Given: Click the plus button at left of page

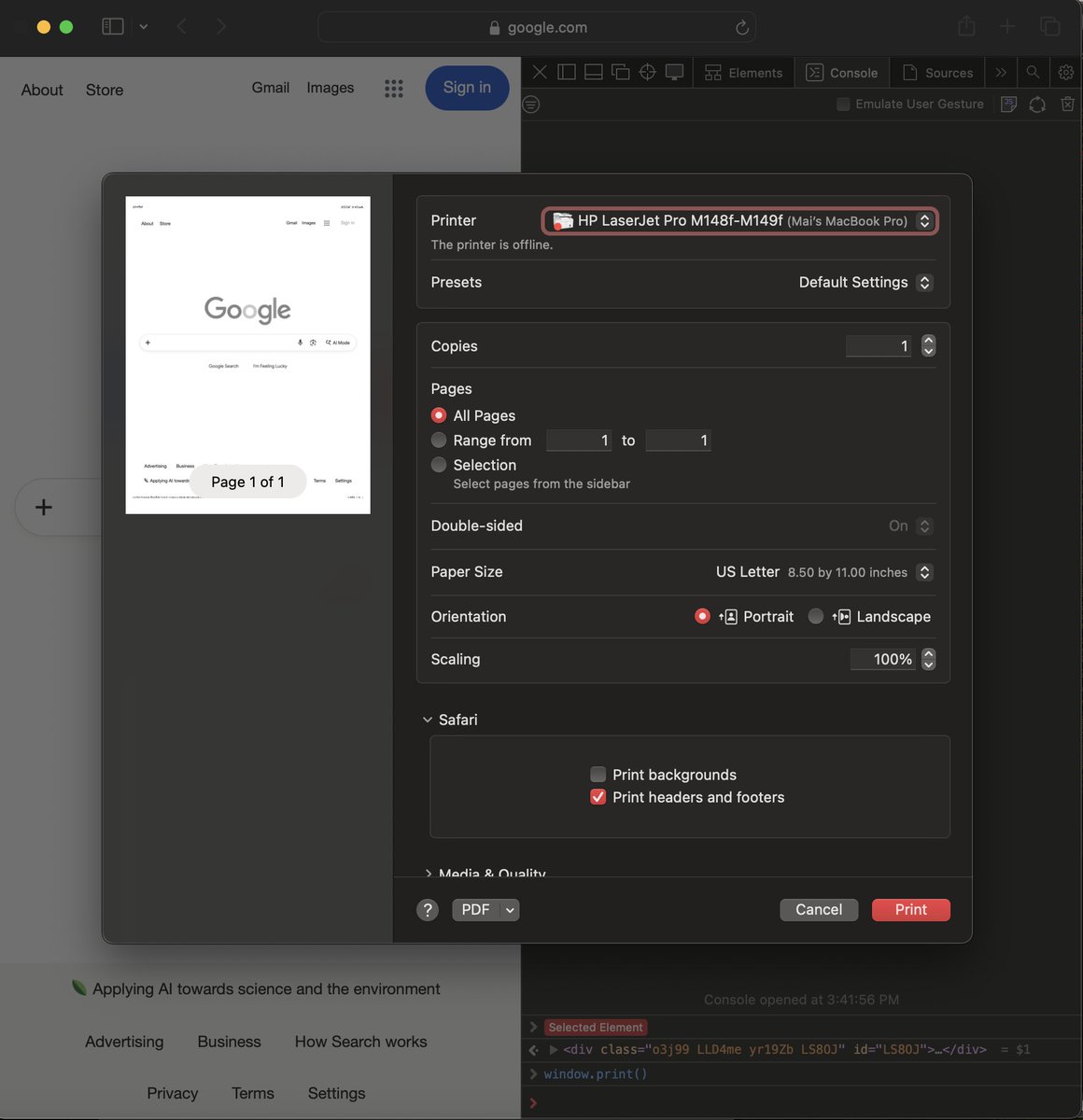Looking at the screenshot, I should 44,507.
